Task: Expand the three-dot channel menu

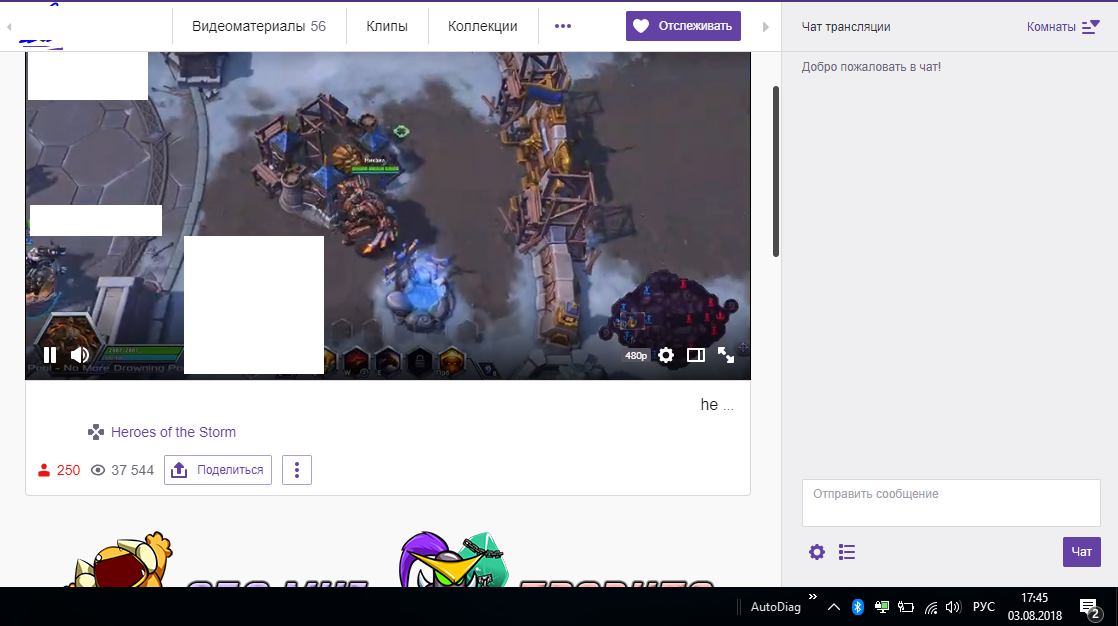Action: tap(563, 27)
